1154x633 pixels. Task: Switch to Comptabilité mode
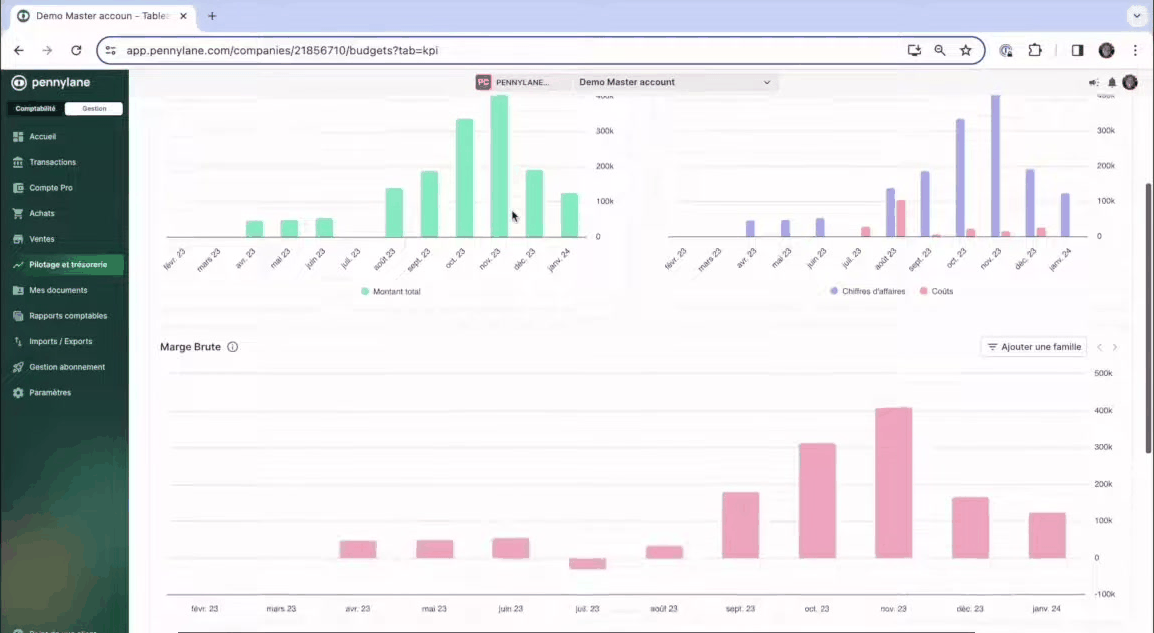point(35,108)
